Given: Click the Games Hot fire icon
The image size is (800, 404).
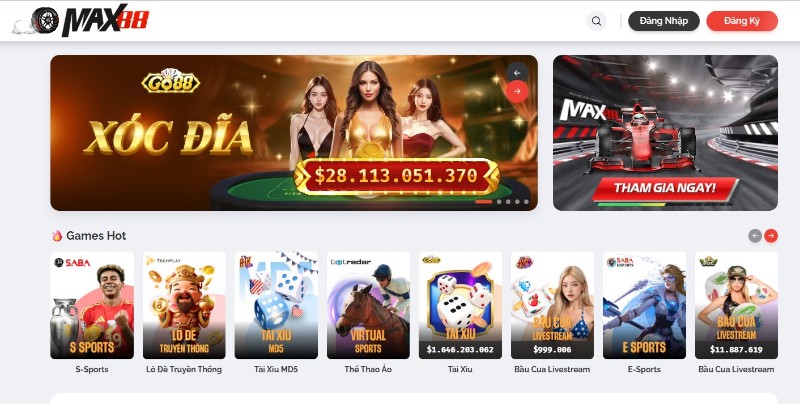Looking at the screenshot, I should pos(57,236).
